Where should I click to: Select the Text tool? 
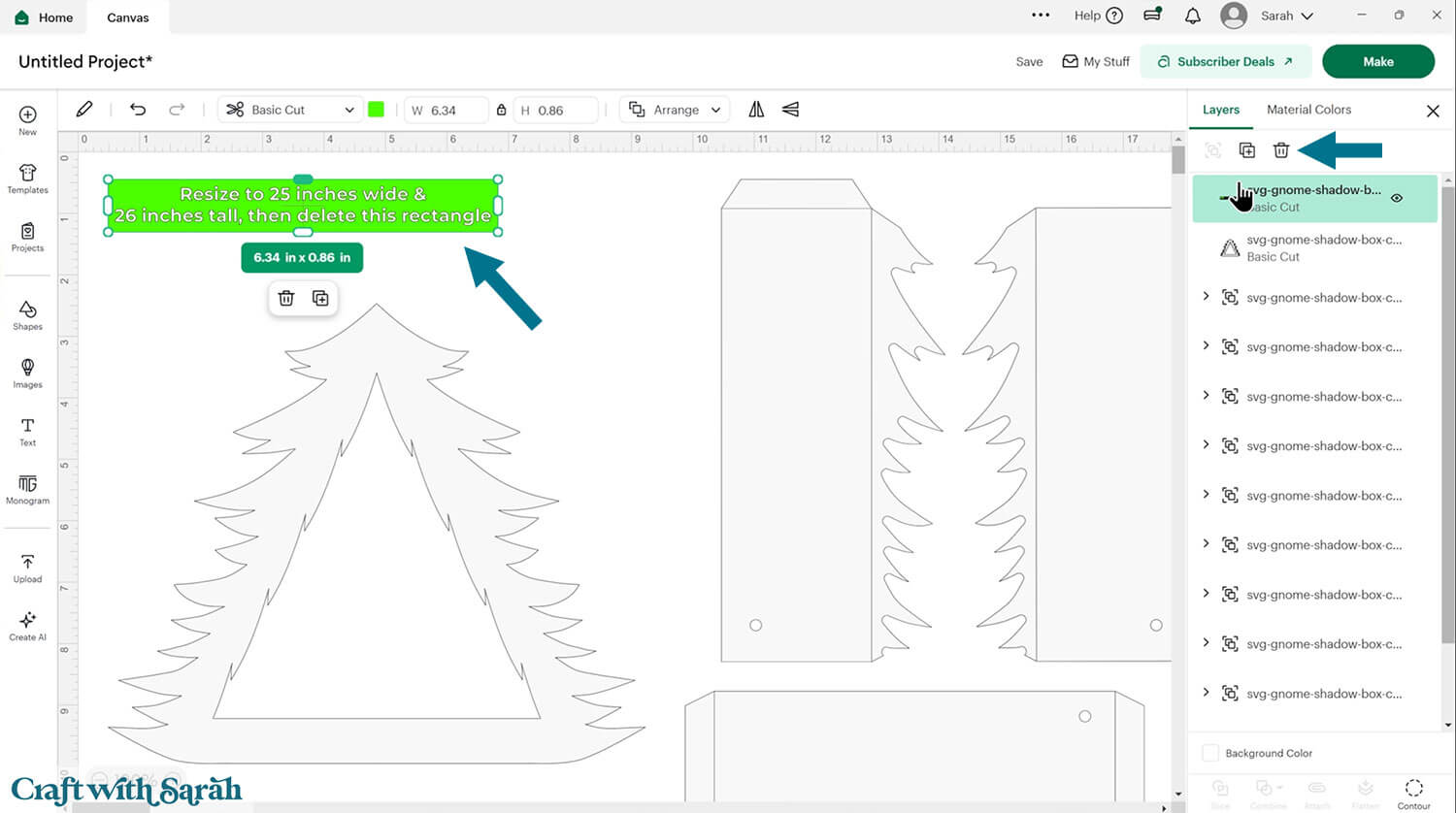pos(27,431)
